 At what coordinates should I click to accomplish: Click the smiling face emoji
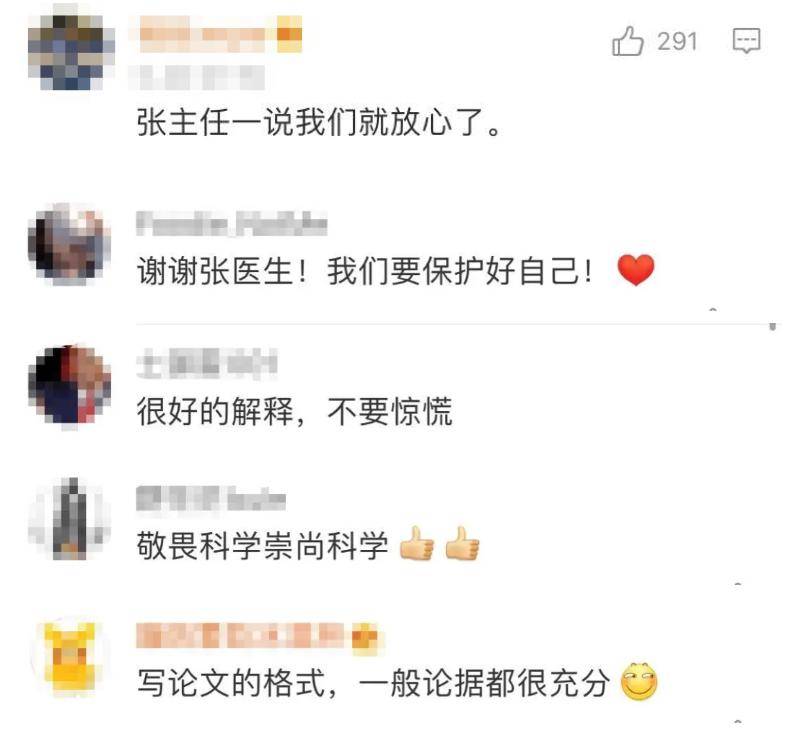[639, 681]
